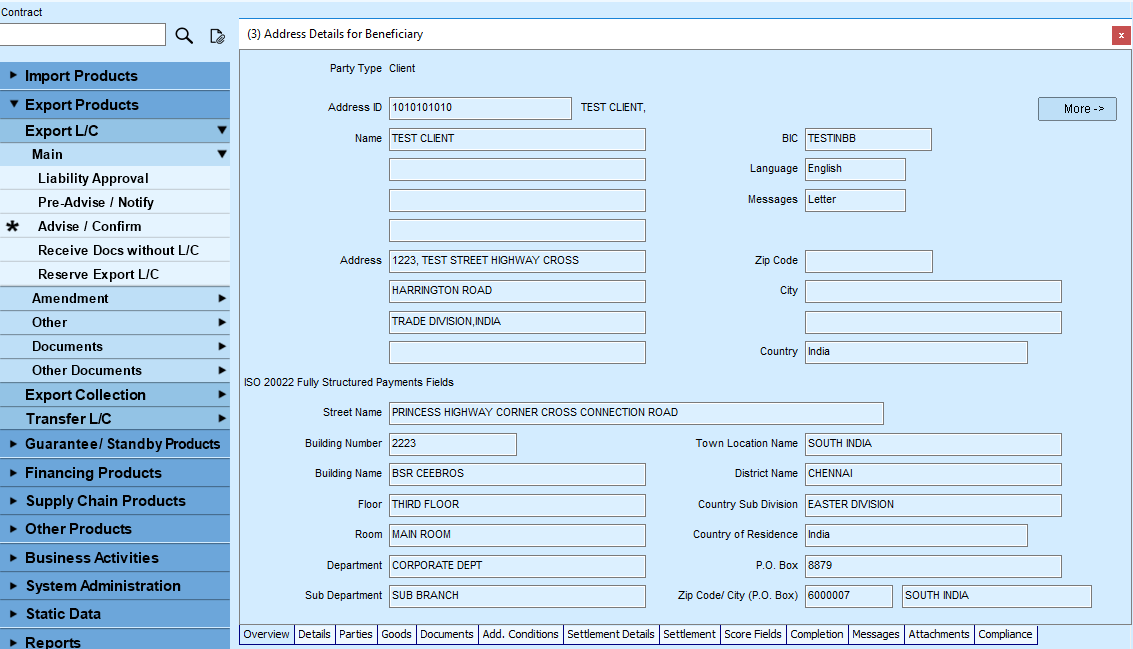This screenshot has height=649, width=1133.
Task: Switch to the Overview tab
Action: [266, 635]
